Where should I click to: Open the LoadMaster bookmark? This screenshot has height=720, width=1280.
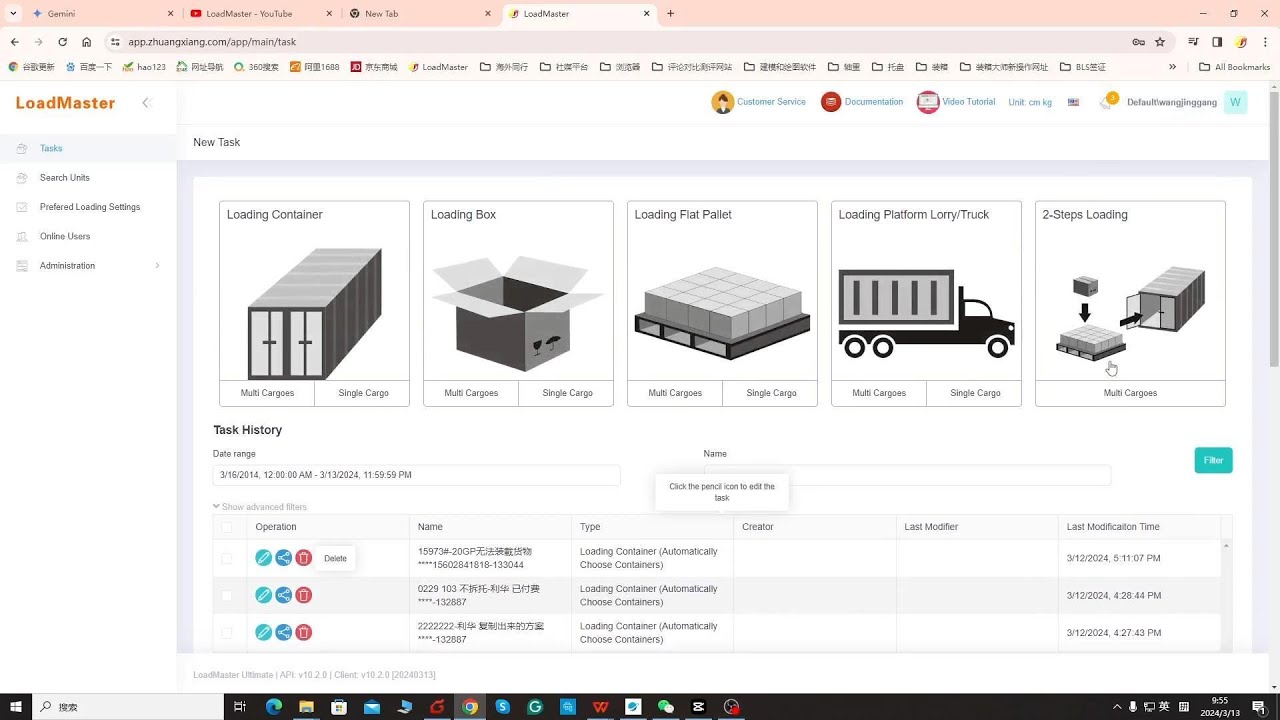pyautogui.click(x=438, y=67)
